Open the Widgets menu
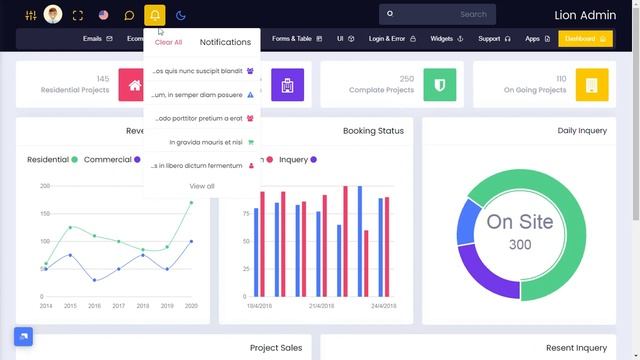The height and width of the screenshot is (360, 640). pyautogui.click(x=447, y=39)
